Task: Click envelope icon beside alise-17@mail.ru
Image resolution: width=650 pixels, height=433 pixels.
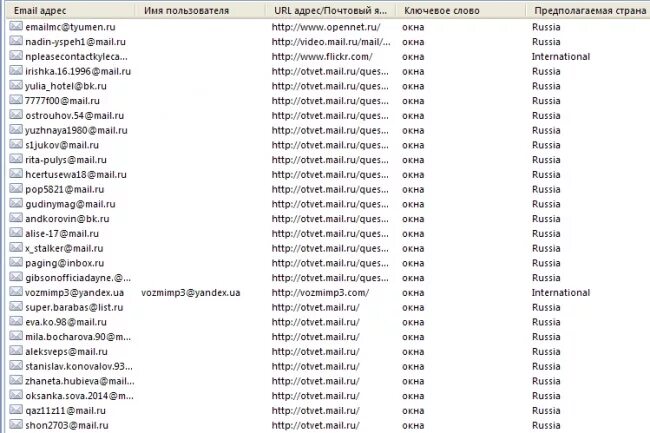Action: 16,233
